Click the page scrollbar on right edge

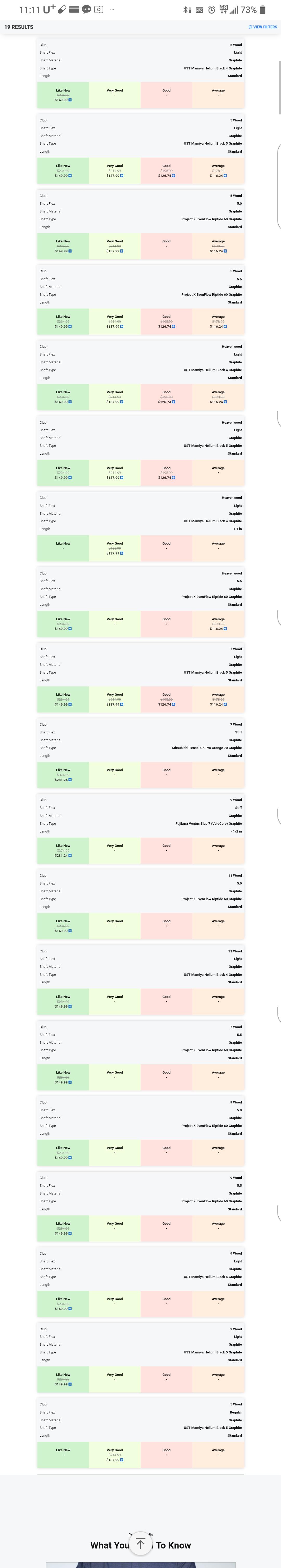(x=279, y=85)
